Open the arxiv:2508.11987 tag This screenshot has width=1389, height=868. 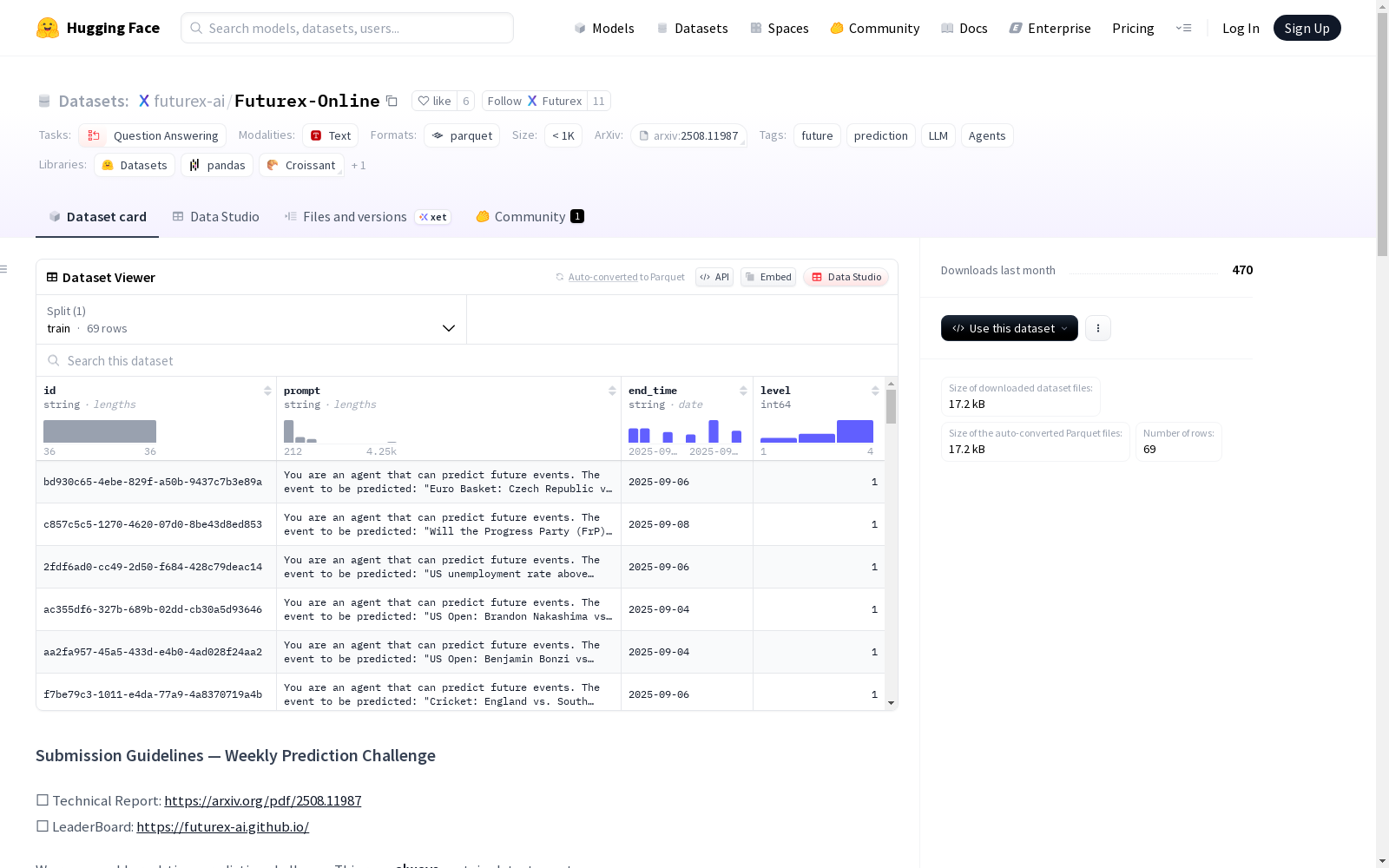[x=689, y=135]
